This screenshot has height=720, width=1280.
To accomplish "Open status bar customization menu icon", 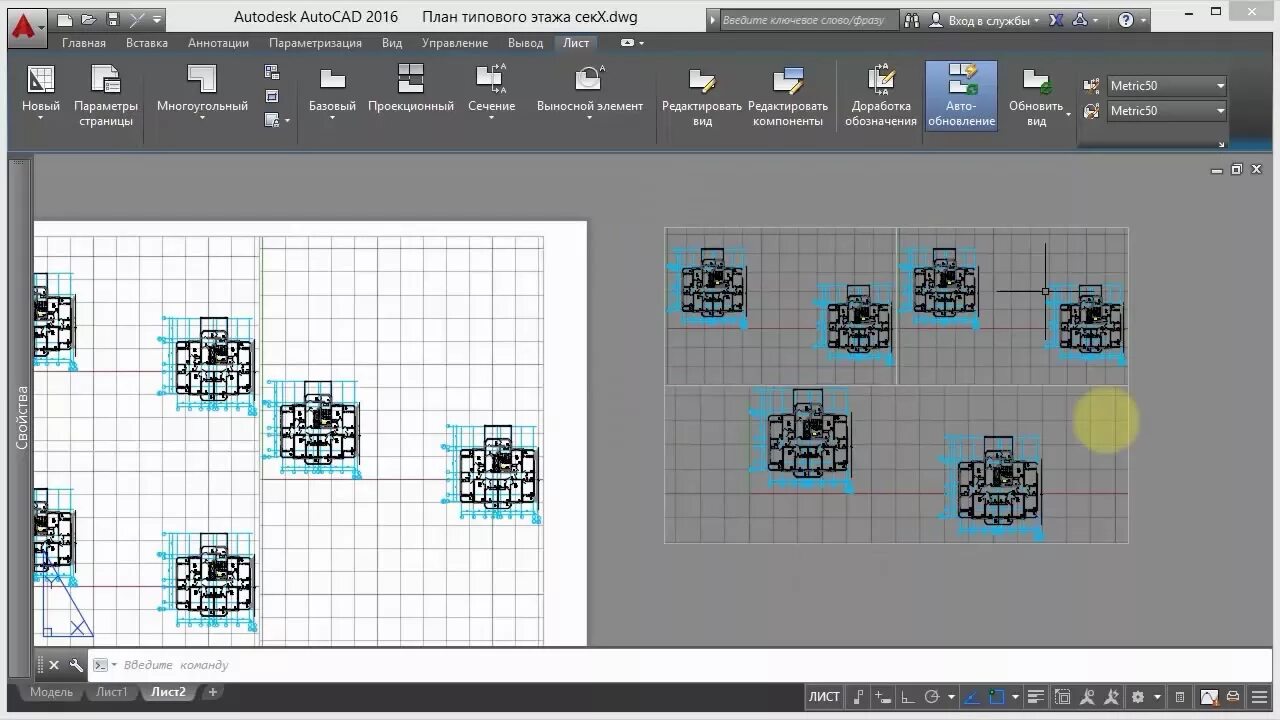I will pyautogui.click(x=1259, y=697).
